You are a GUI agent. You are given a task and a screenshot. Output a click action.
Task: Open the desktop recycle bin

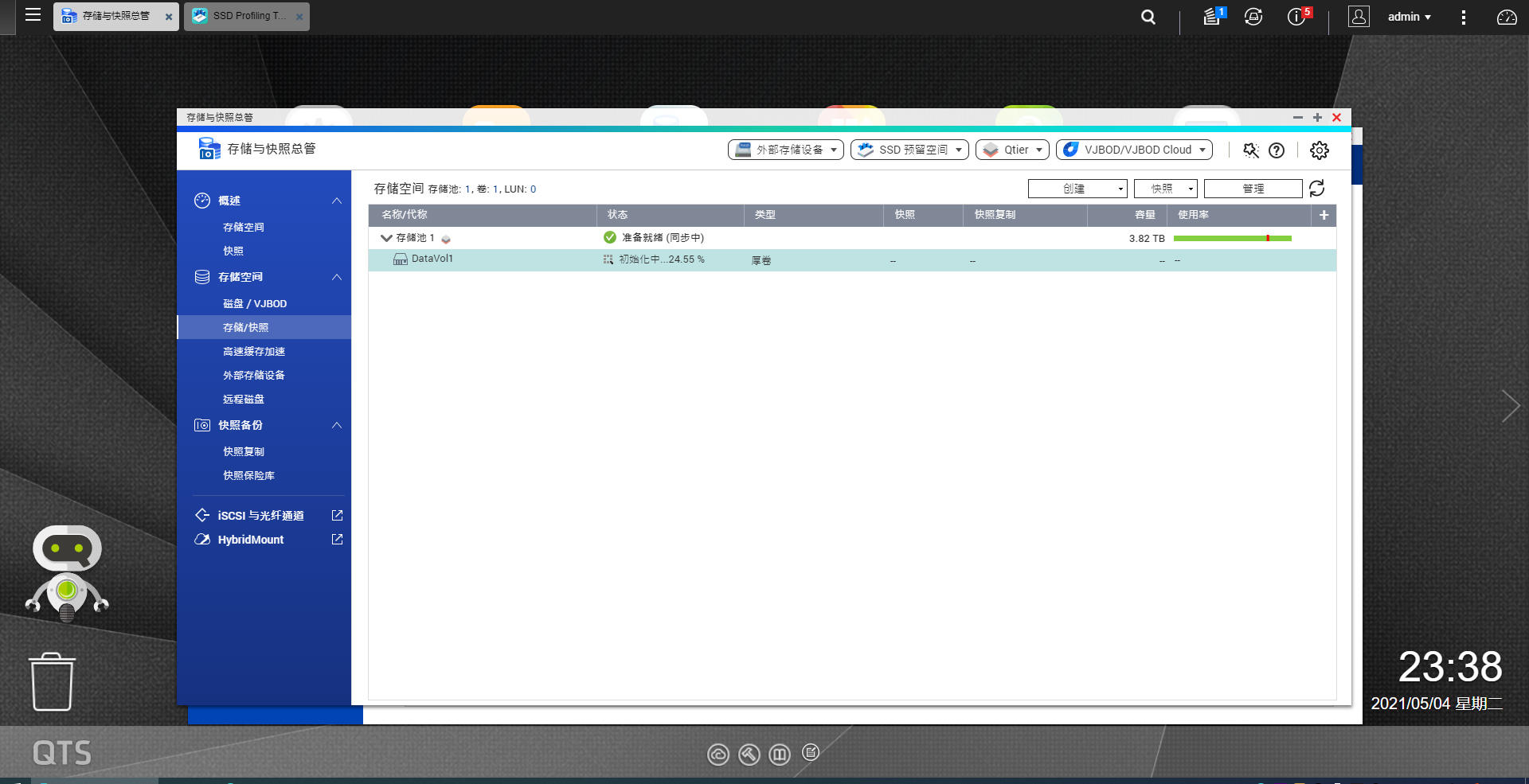(x=53, y=681)
